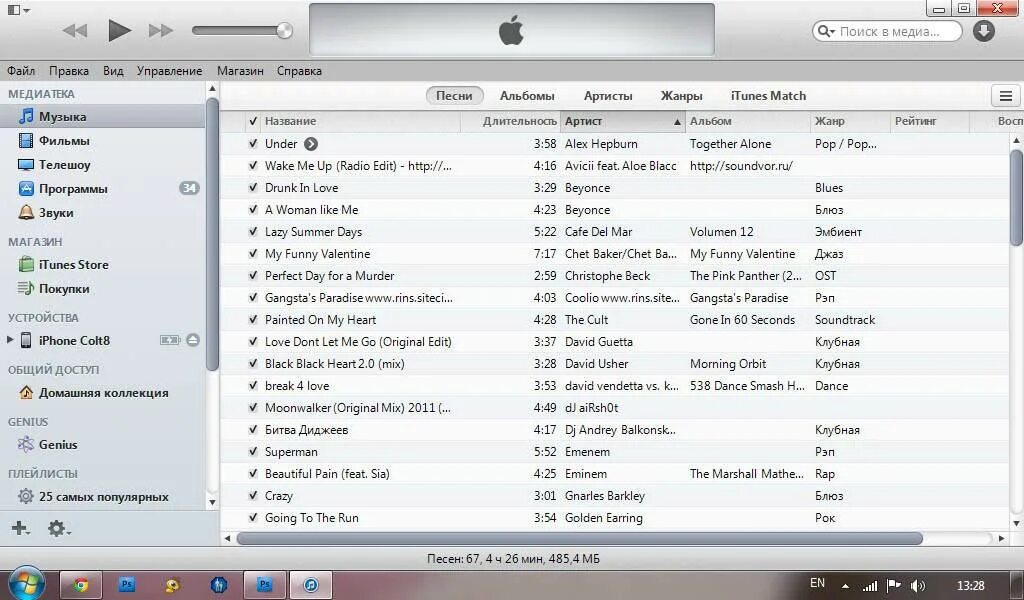Sort by the Альбом column header
The height and width of the screenshot is (600, 1024).
coord(747,121)
